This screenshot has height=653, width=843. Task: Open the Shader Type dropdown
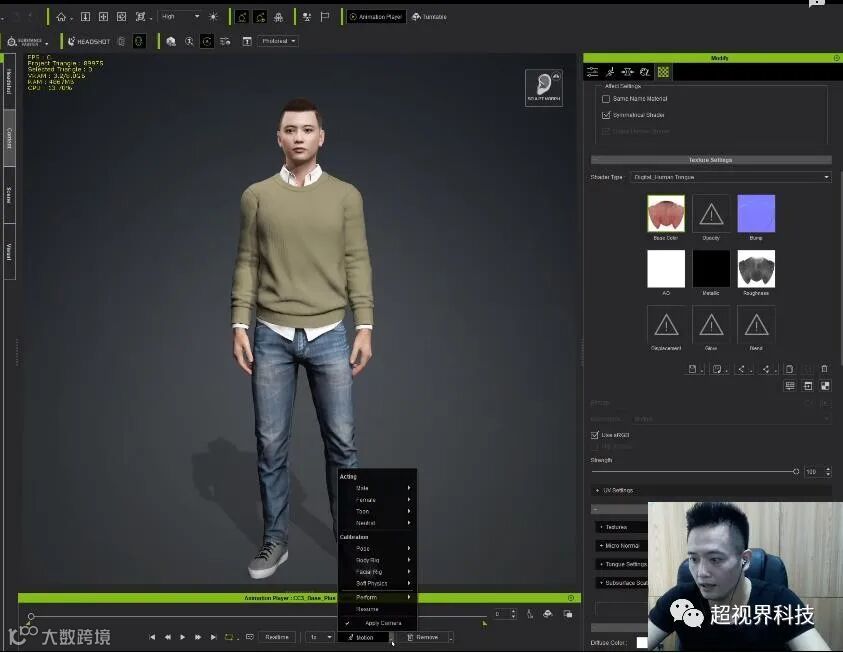pyautogui.click(x=730, y=177)
